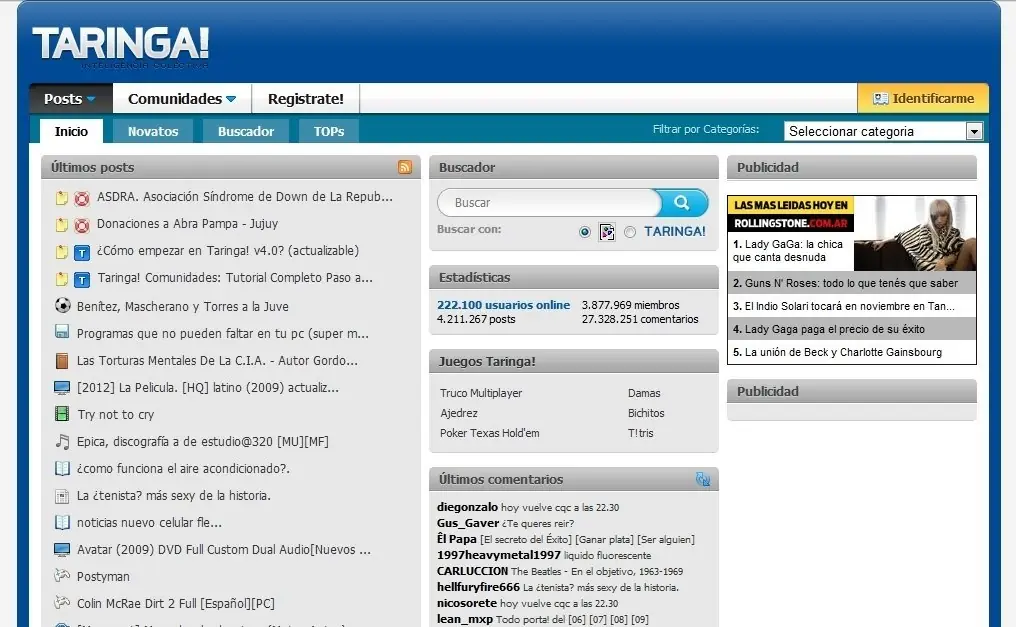Click the T icon beside Taringa! Comunidades tutorial

pyautogui.click(x=82, y=280)
